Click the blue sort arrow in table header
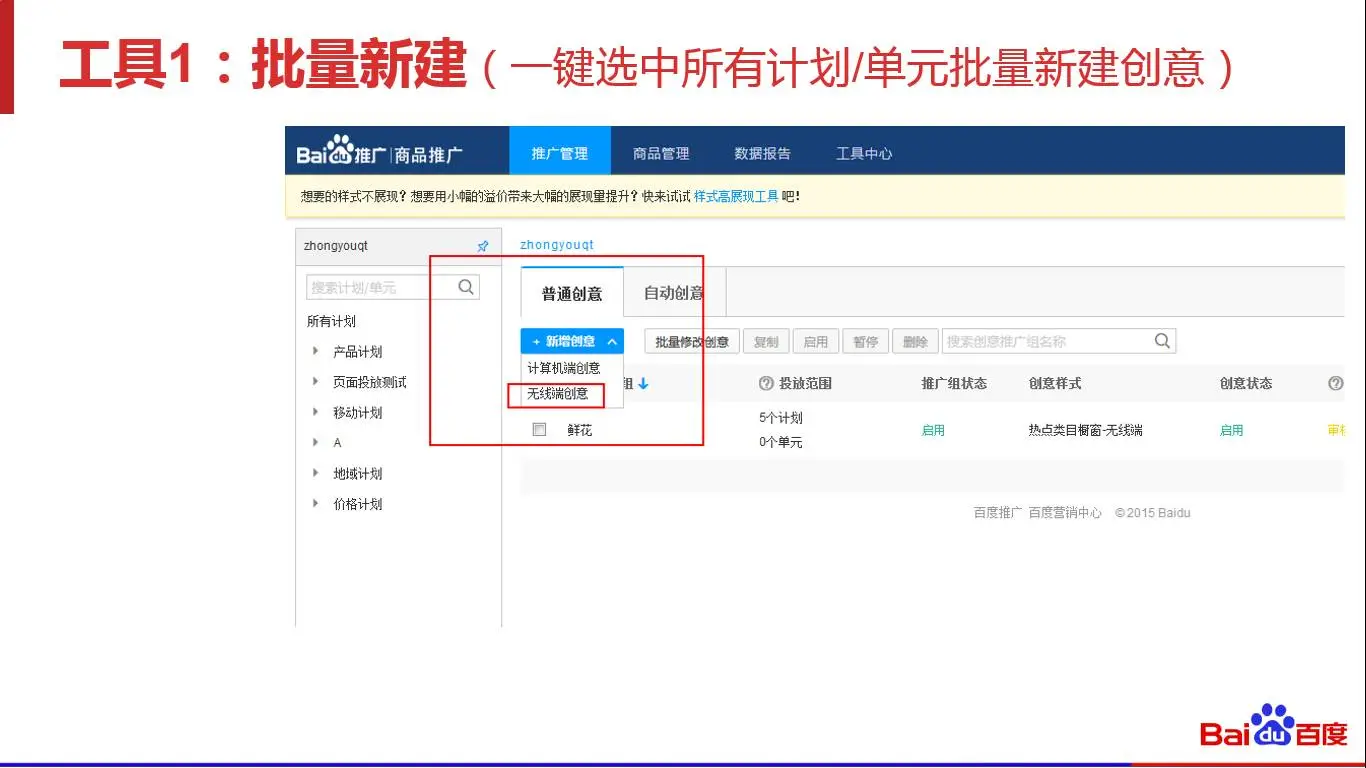Viewport: 1366px width, 768px height. (x=643, y=383)
